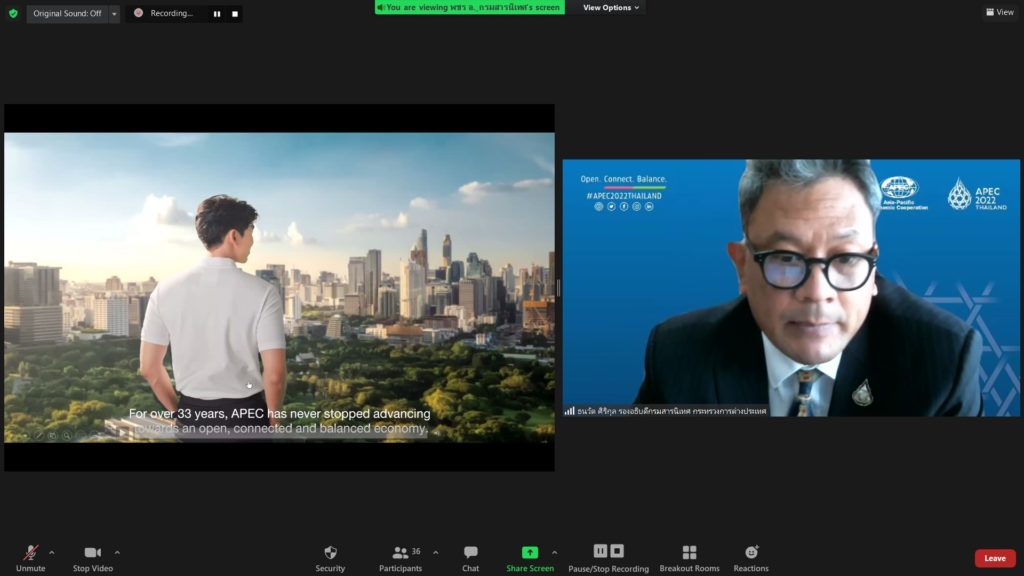Viewport: 1024px width, 576px height.
Task: Pause the recording from top bar
Action: [217, 14]
